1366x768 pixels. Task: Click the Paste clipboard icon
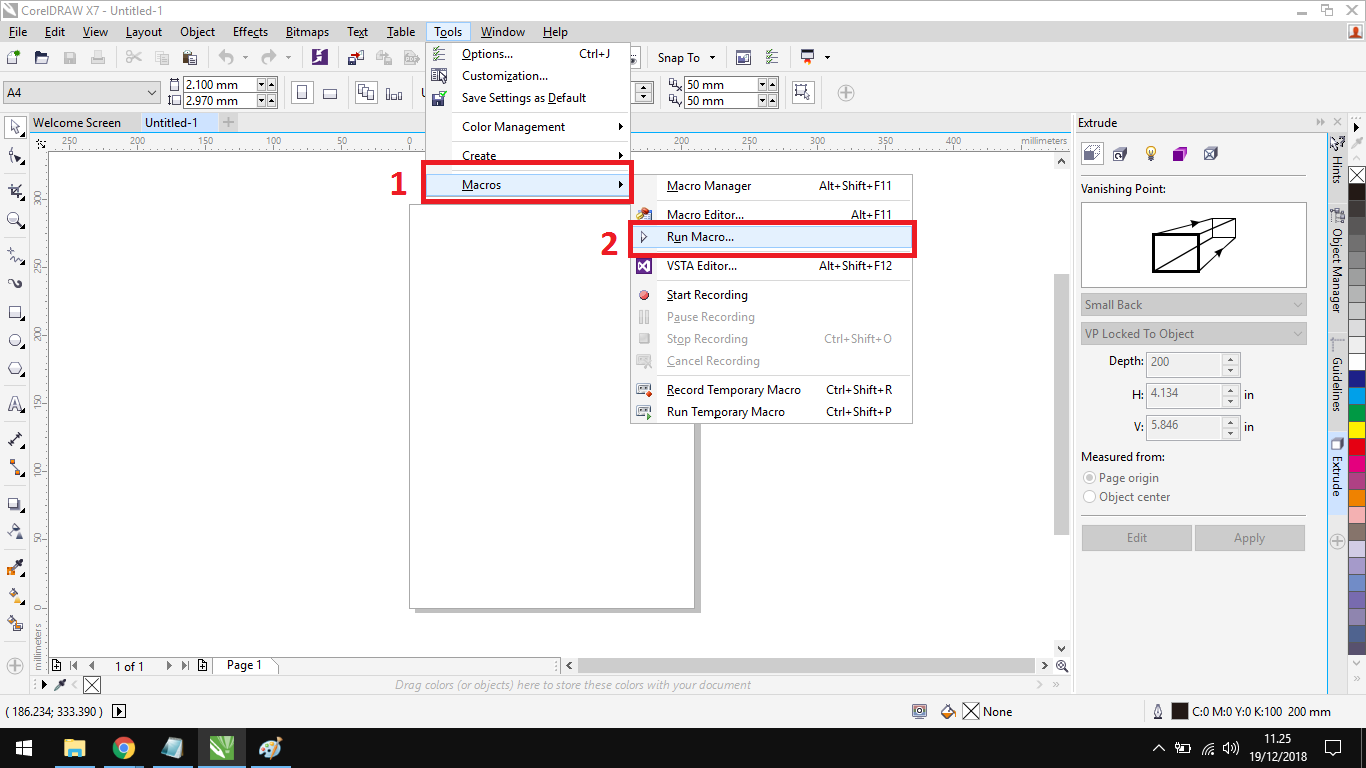189,57
